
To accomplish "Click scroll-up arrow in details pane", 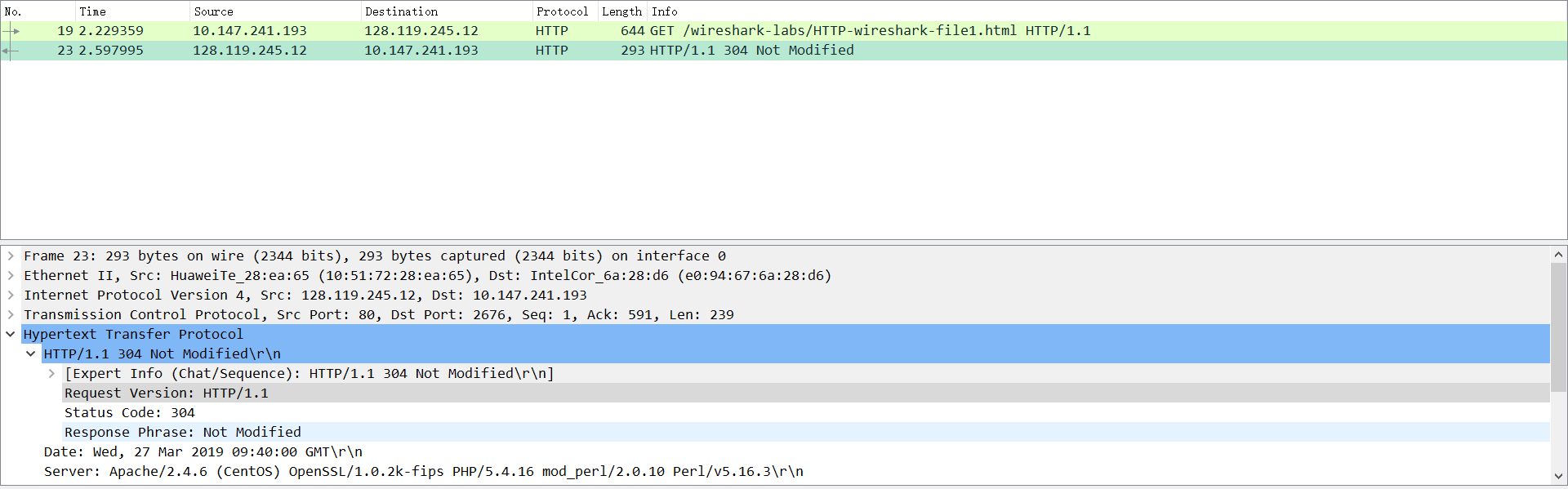I will 1558,255.
